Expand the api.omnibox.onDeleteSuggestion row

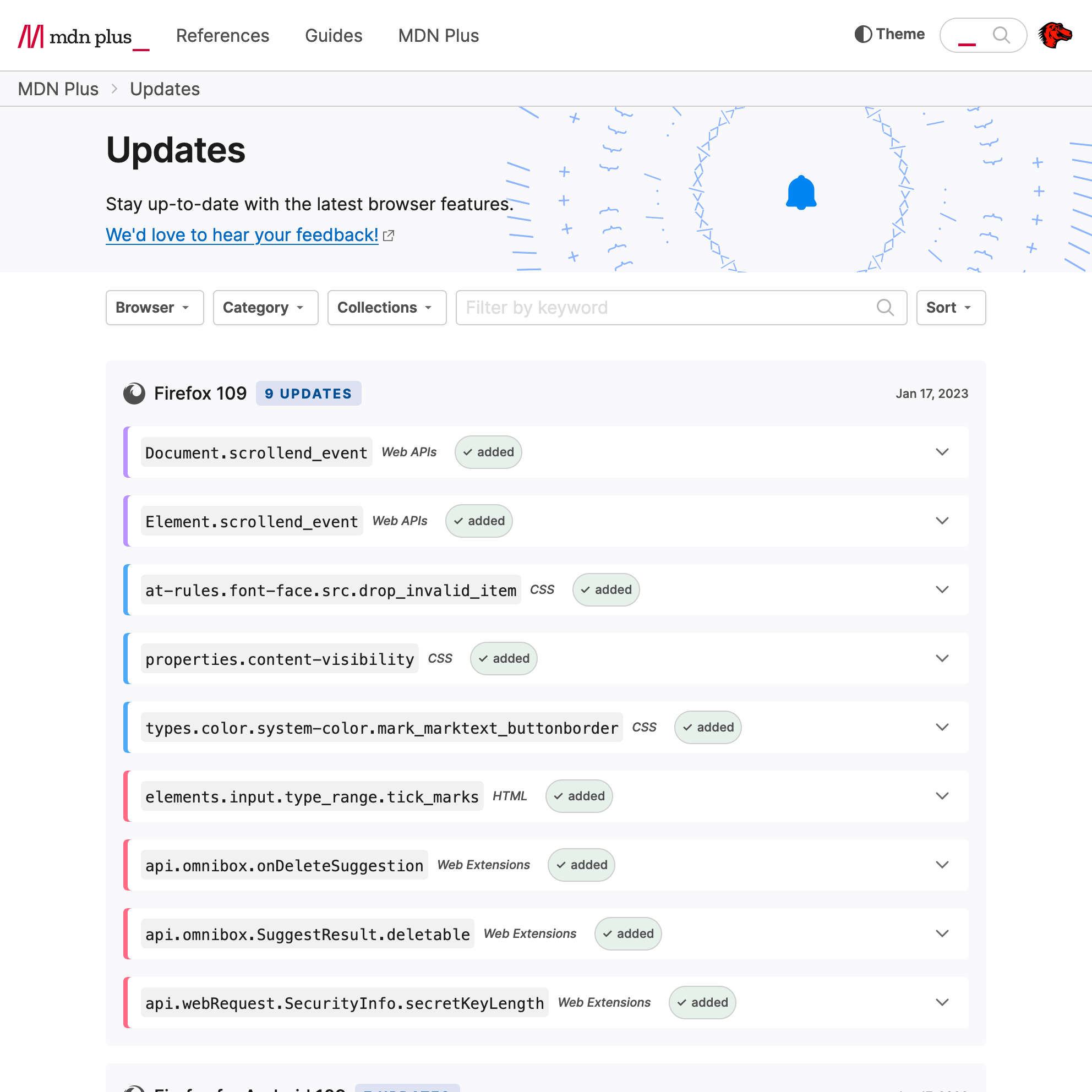[x=942, y=865]
